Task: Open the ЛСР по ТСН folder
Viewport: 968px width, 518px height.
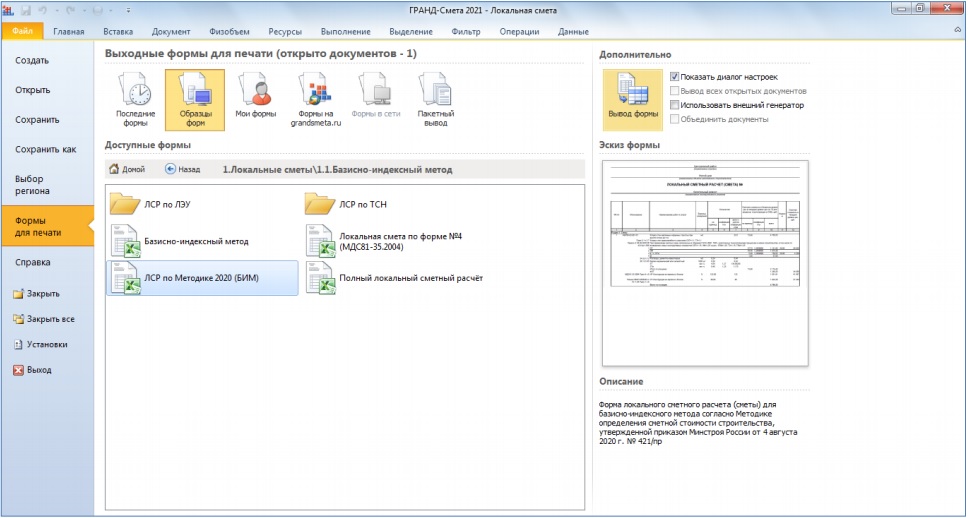Action: (x=345, y=204)
